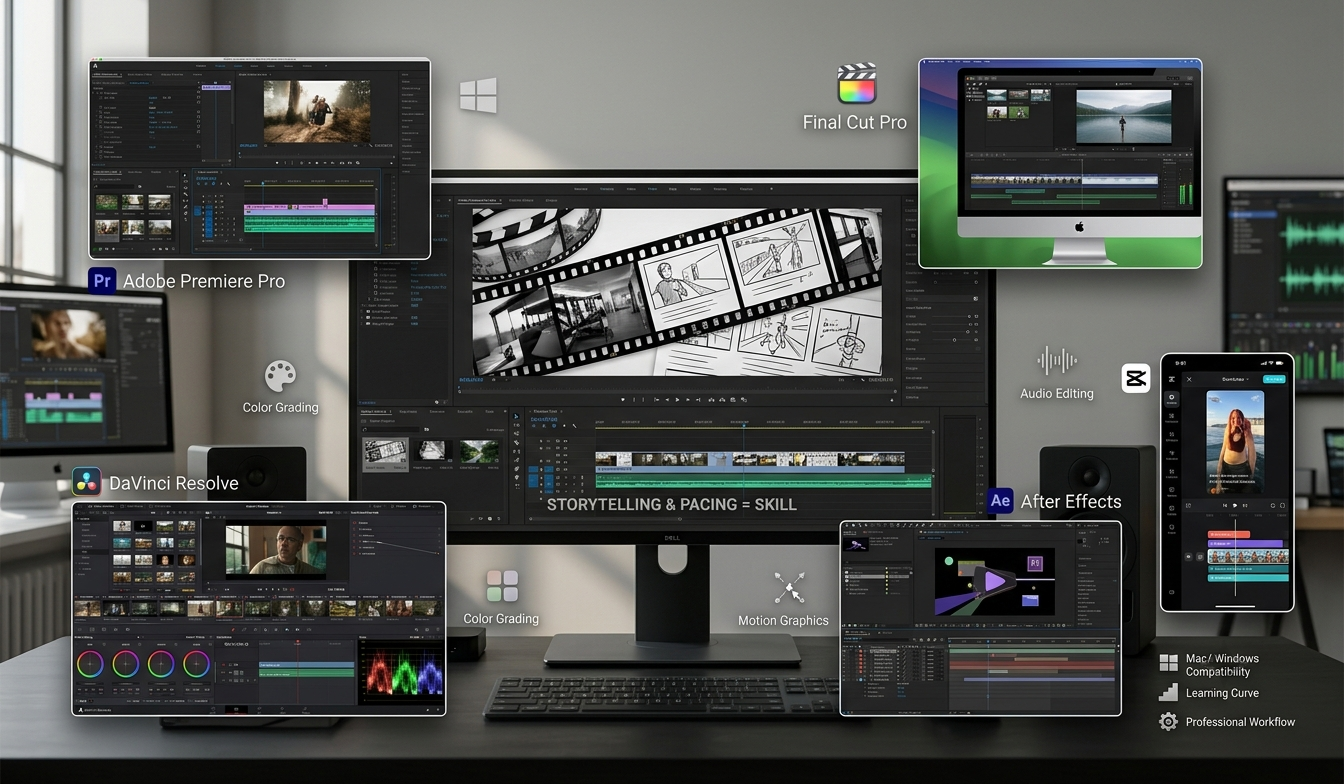Click the Professional Workflow text
The width and height of the screenshot is (1344, 784).
click(x=1240, y=721)
